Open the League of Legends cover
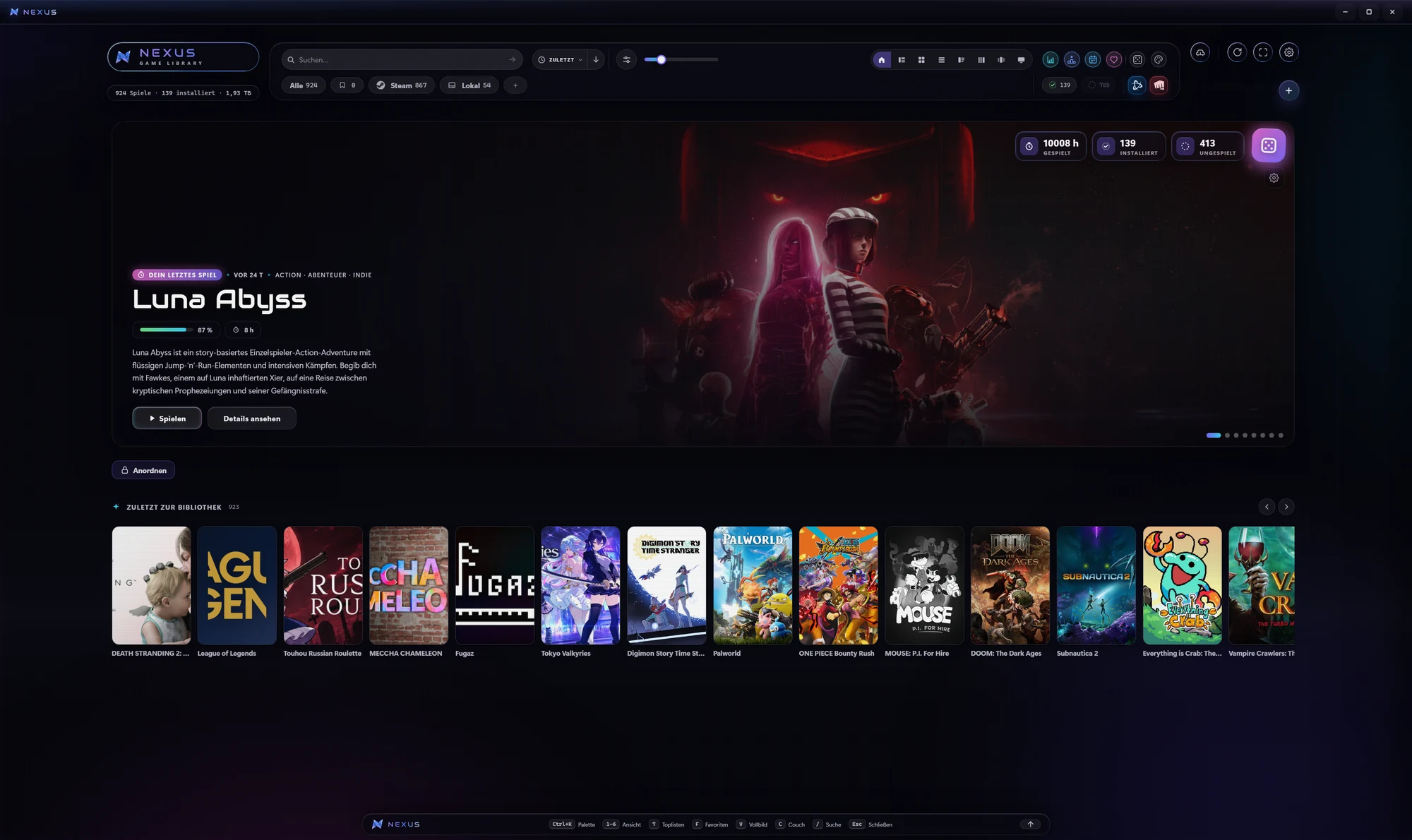This screenshot has height=840, width=1412. click(237, 585)
